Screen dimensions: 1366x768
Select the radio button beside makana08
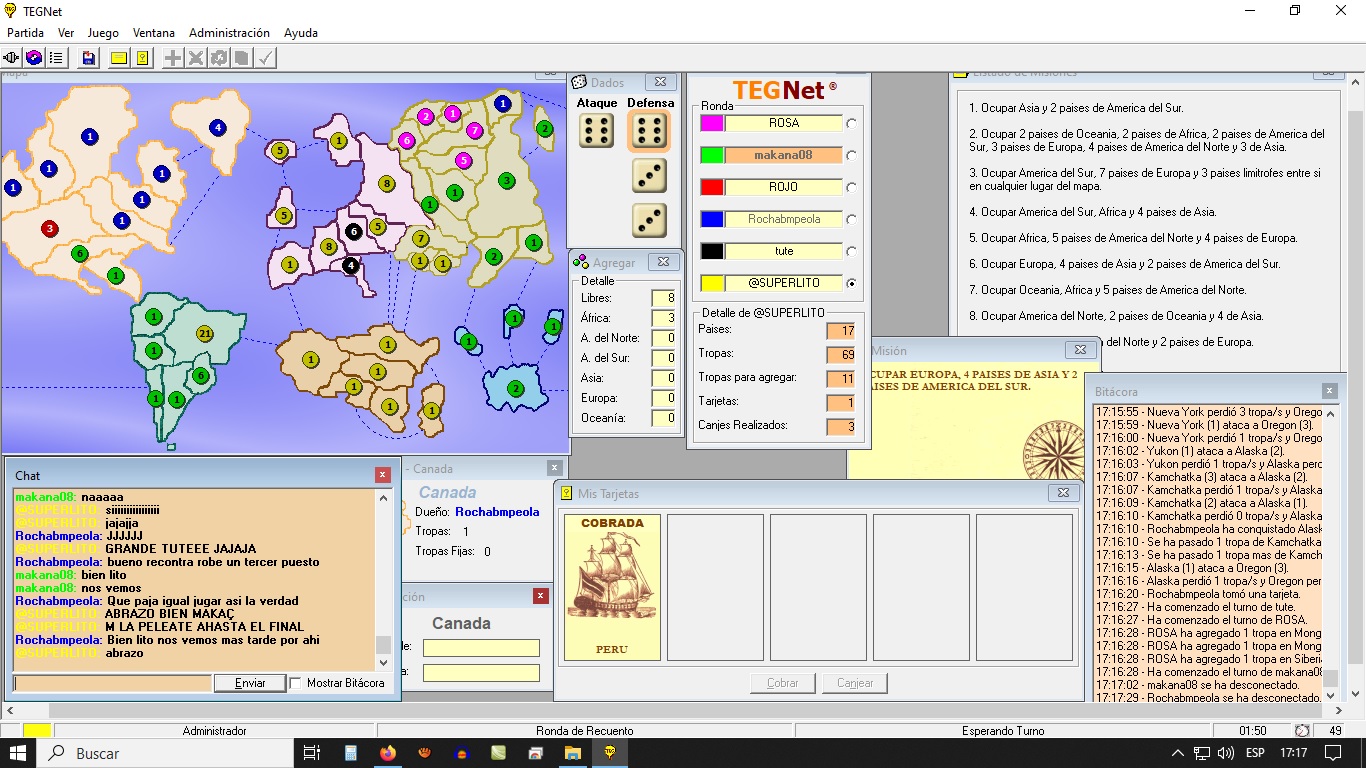(851, 155)
